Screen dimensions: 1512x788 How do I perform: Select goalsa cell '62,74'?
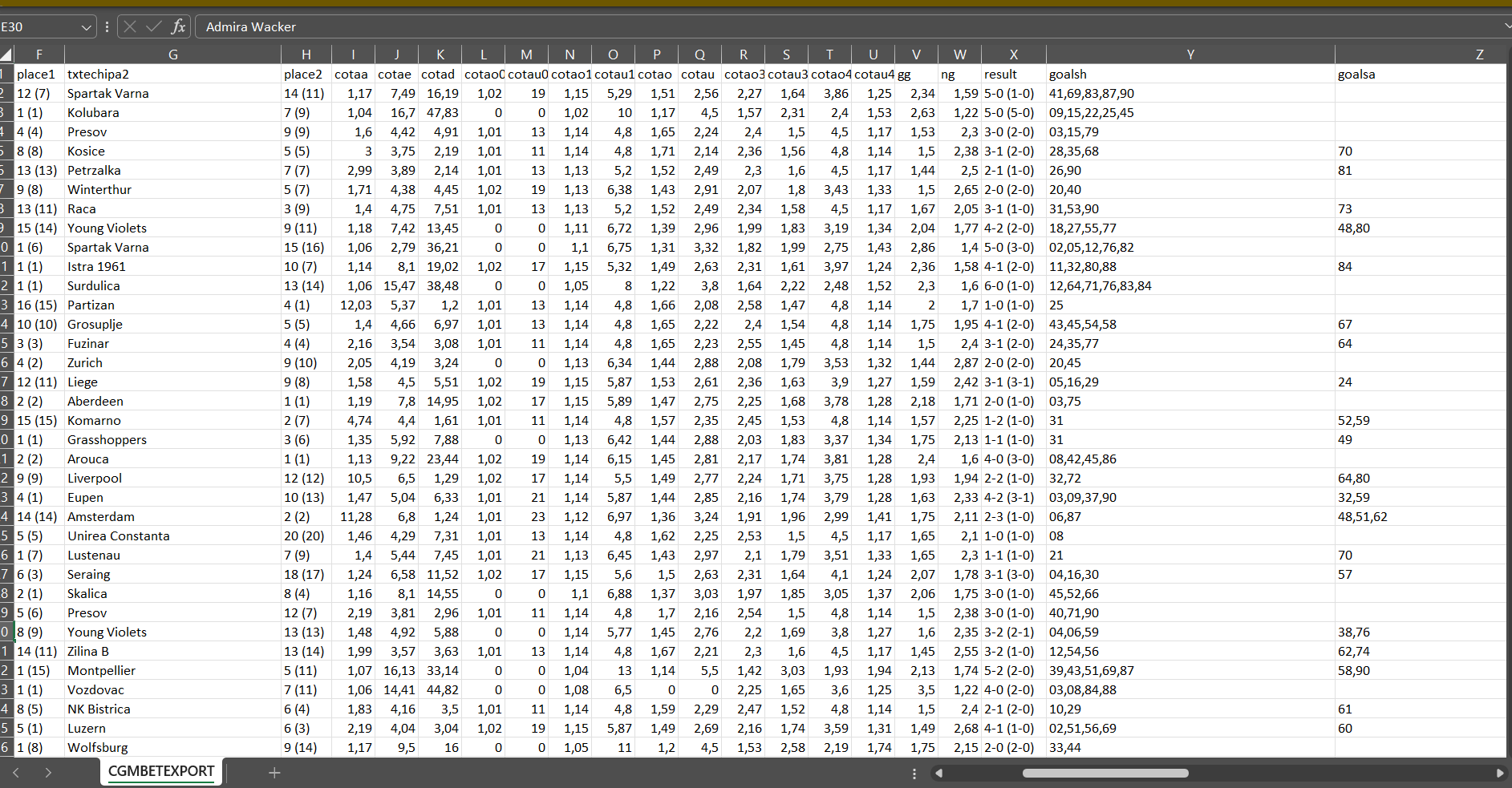pyautogui.click(x=1421, y=651)
